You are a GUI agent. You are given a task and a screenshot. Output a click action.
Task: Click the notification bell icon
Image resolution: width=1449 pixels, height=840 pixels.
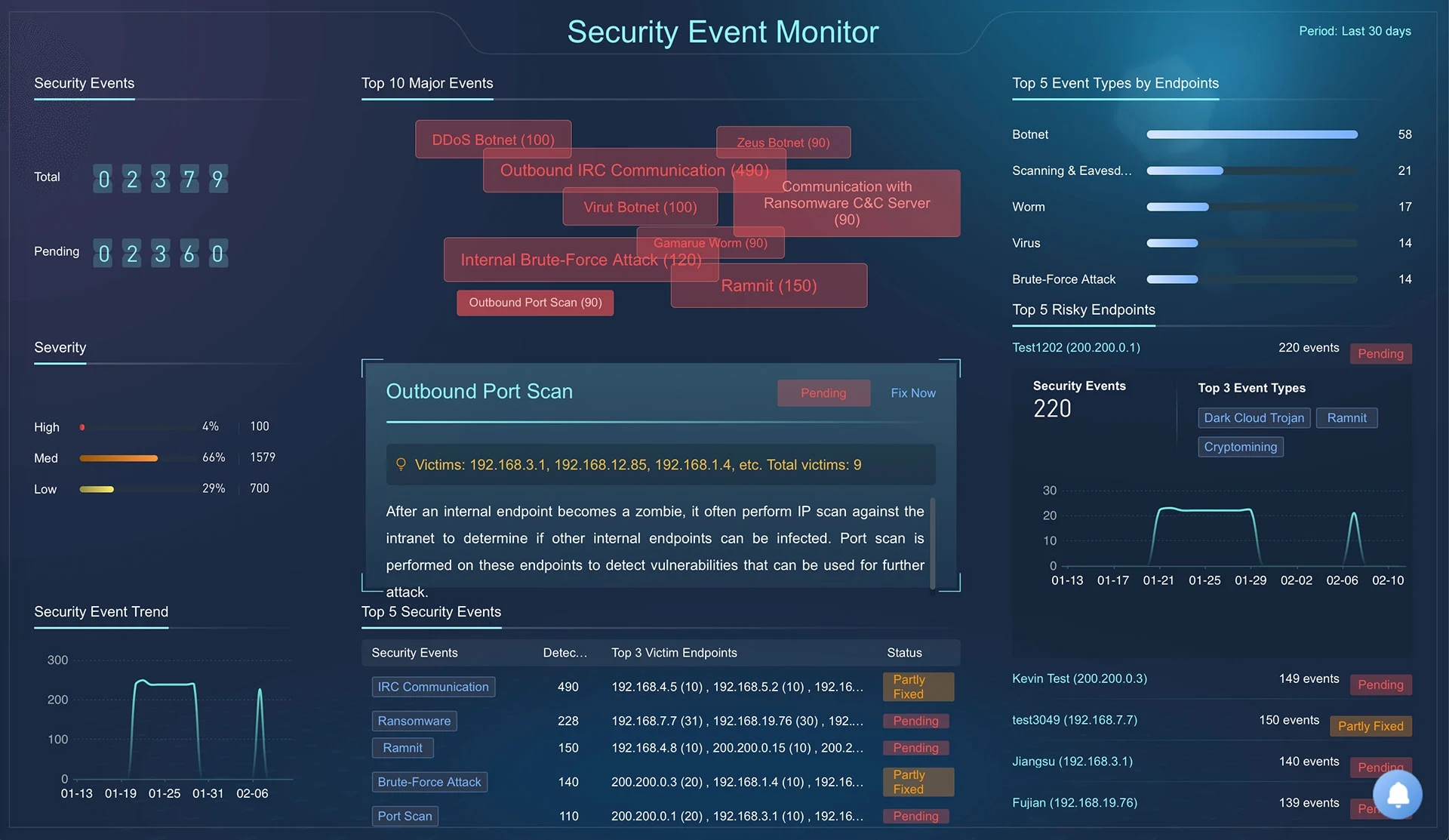pyautogui.click(x=1397, y=794)
